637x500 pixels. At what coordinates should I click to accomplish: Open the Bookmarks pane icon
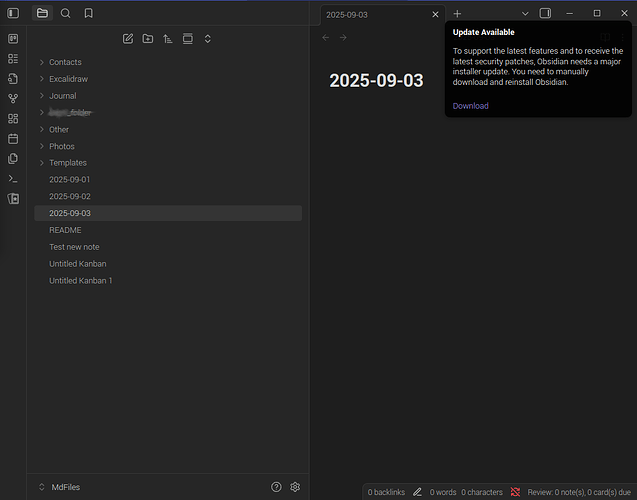tap(89, 13)
